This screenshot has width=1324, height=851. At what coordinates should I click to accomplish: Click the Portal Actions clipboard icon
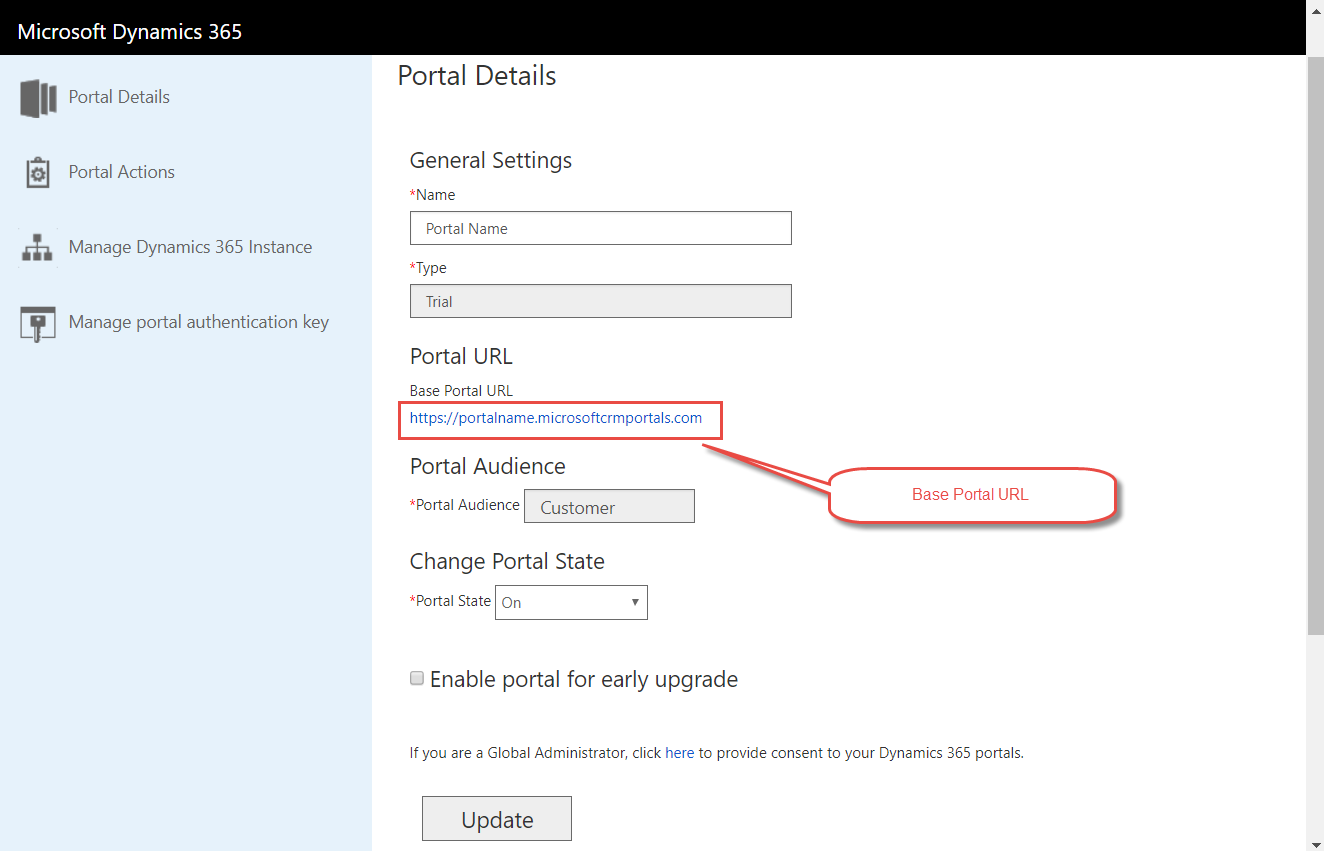[x=37, y=171]
